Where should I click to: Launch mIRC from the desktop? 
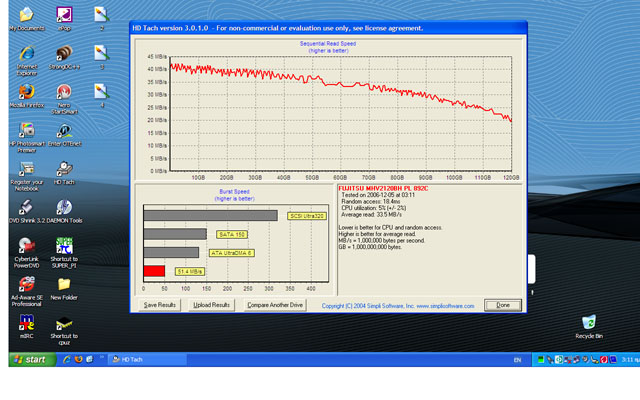(27, 327)
